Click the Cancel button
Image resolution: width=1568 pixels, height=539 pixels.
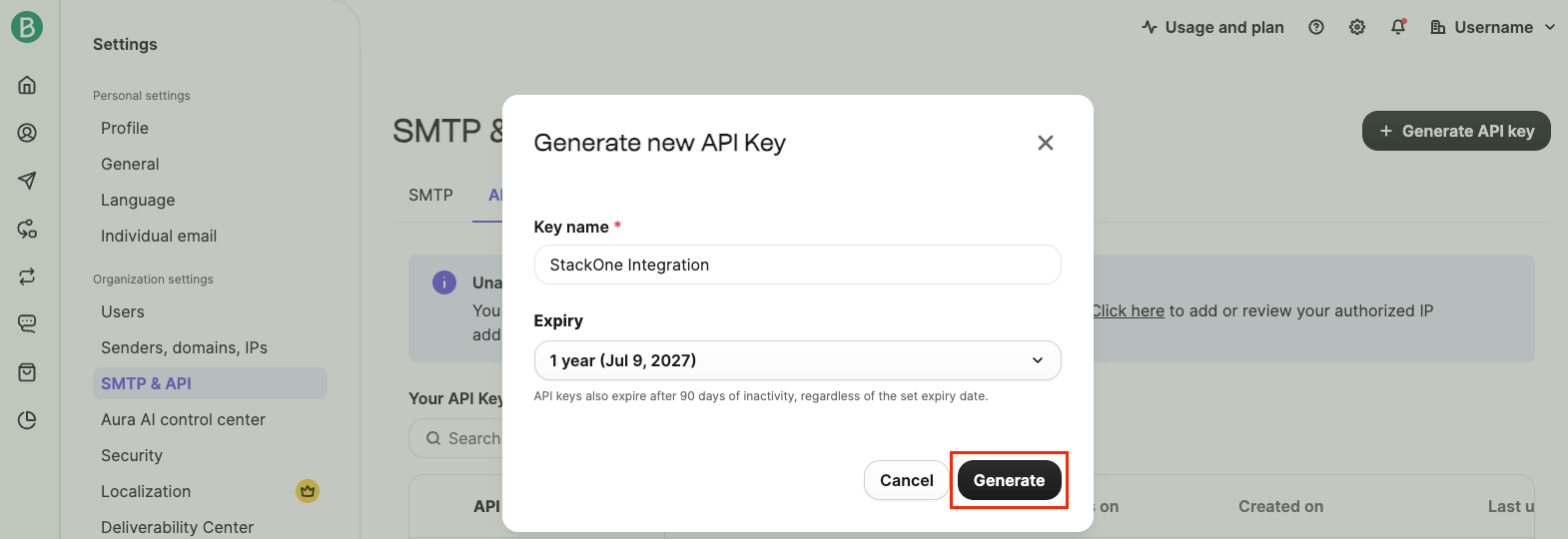coord(906,480)
